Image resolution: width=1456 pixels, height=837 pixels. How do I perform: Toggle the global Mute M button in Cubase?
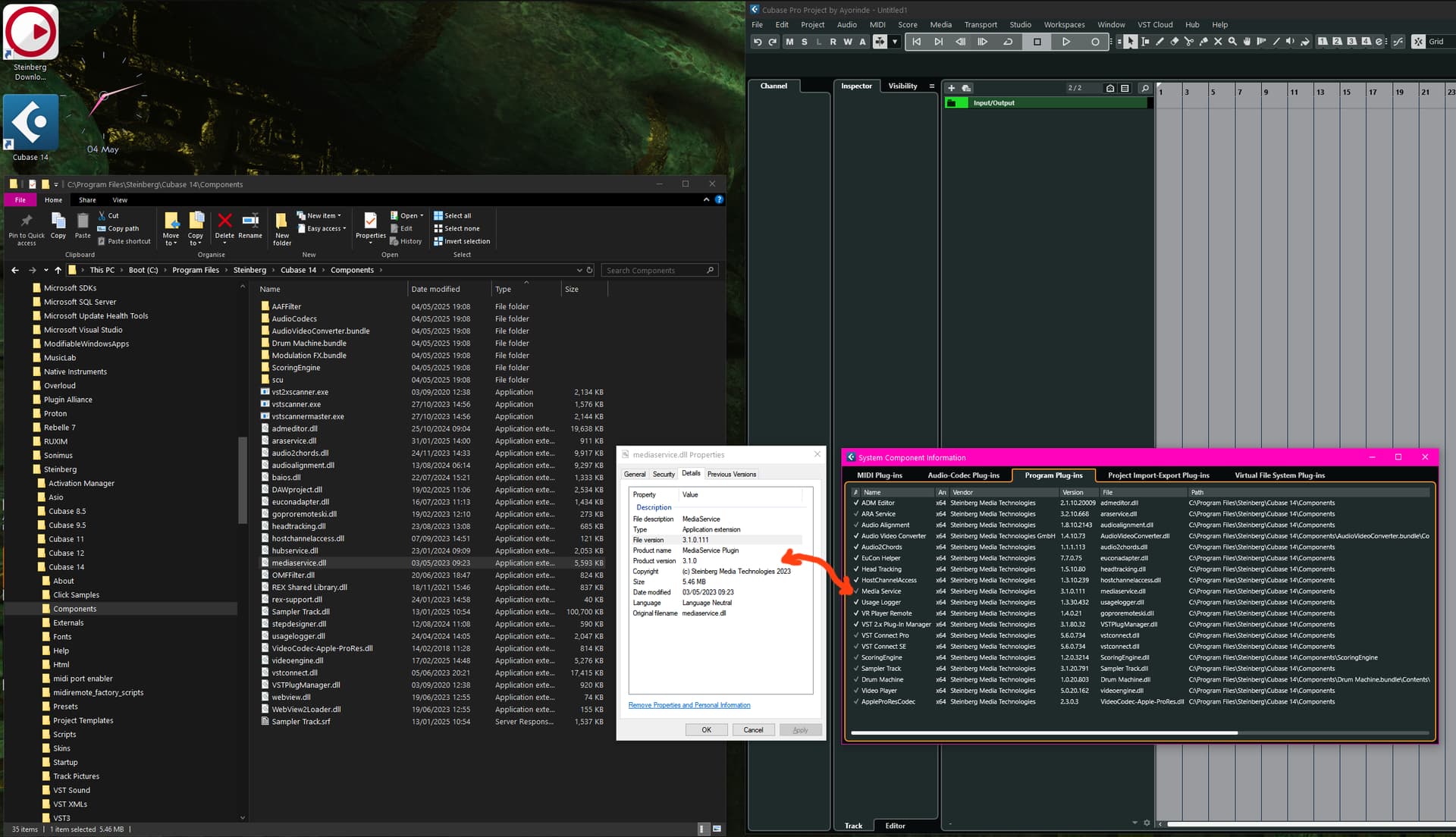[789, 42]
